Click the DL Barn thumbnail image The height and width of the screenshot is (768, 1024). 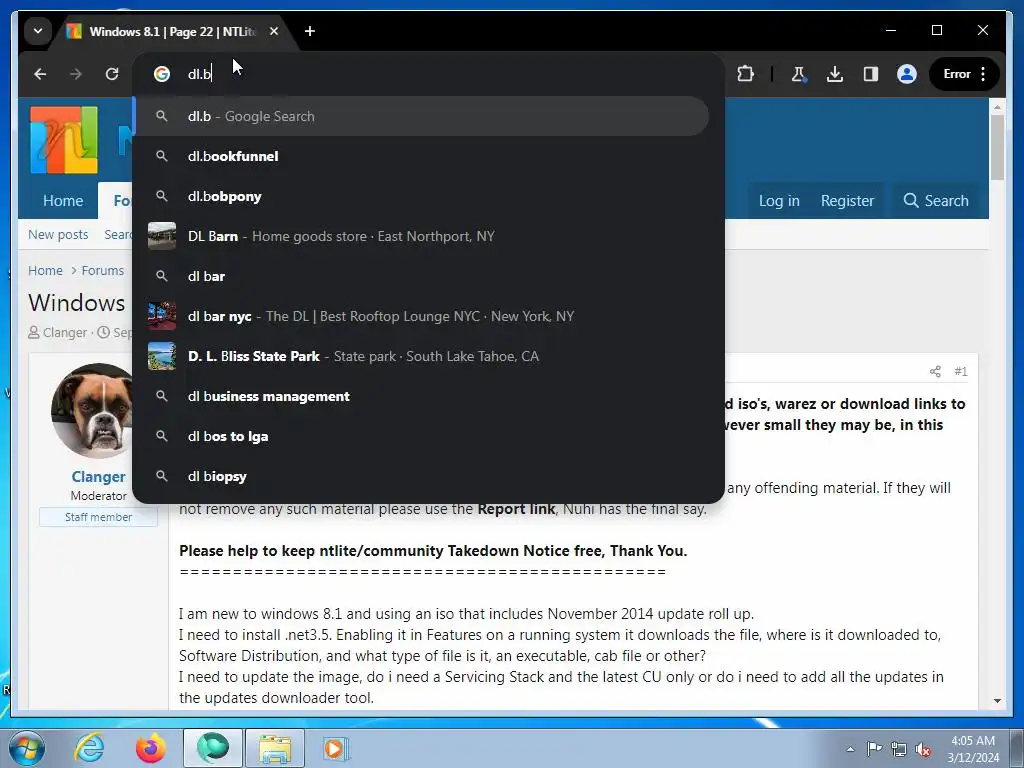tap(162, 236)
